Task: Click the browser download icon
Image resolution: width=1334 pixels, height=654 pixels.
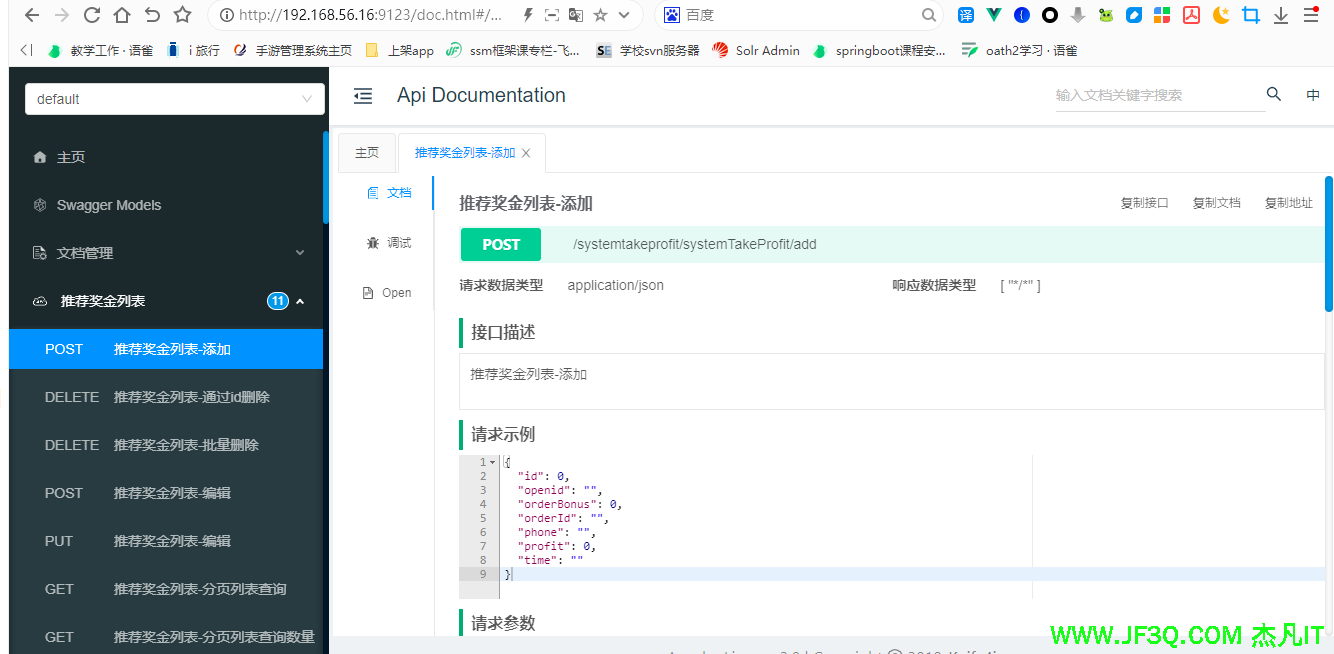Action: tap(1280, 15)
